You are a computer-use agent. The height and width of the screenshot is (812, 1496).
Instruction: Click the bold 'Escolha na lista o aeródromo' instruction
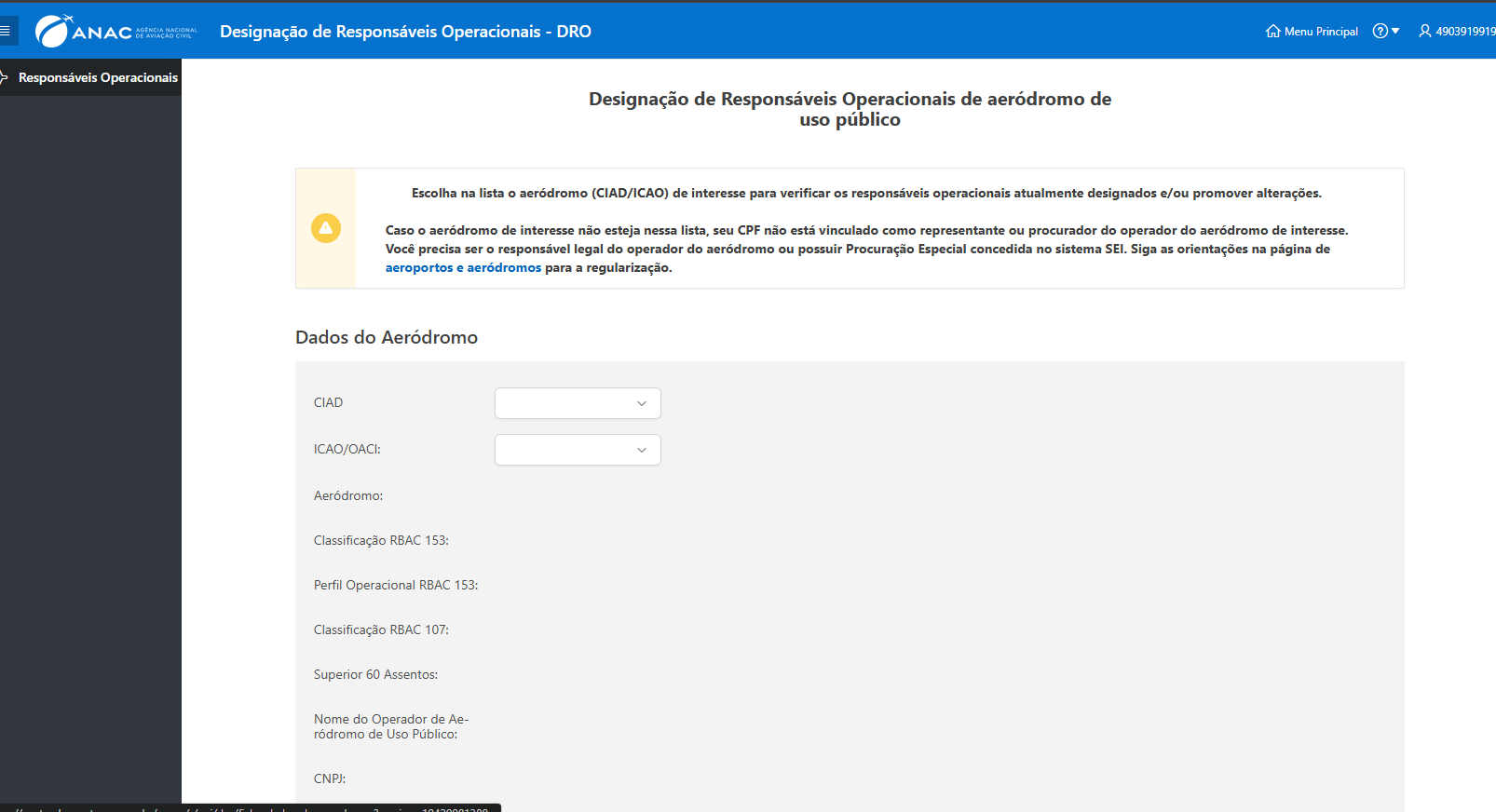[x=866, y=193]
